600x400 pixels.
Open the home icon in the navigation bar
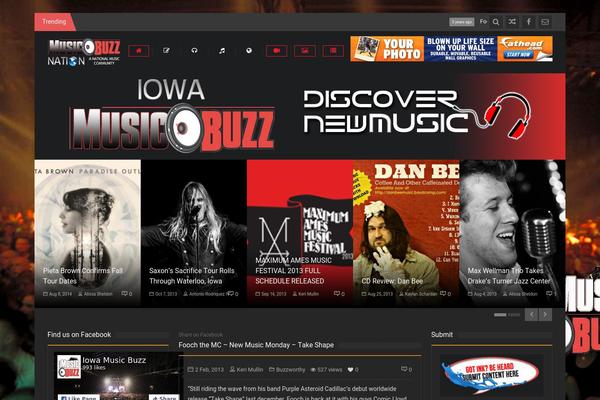click(x=139, y=51)
